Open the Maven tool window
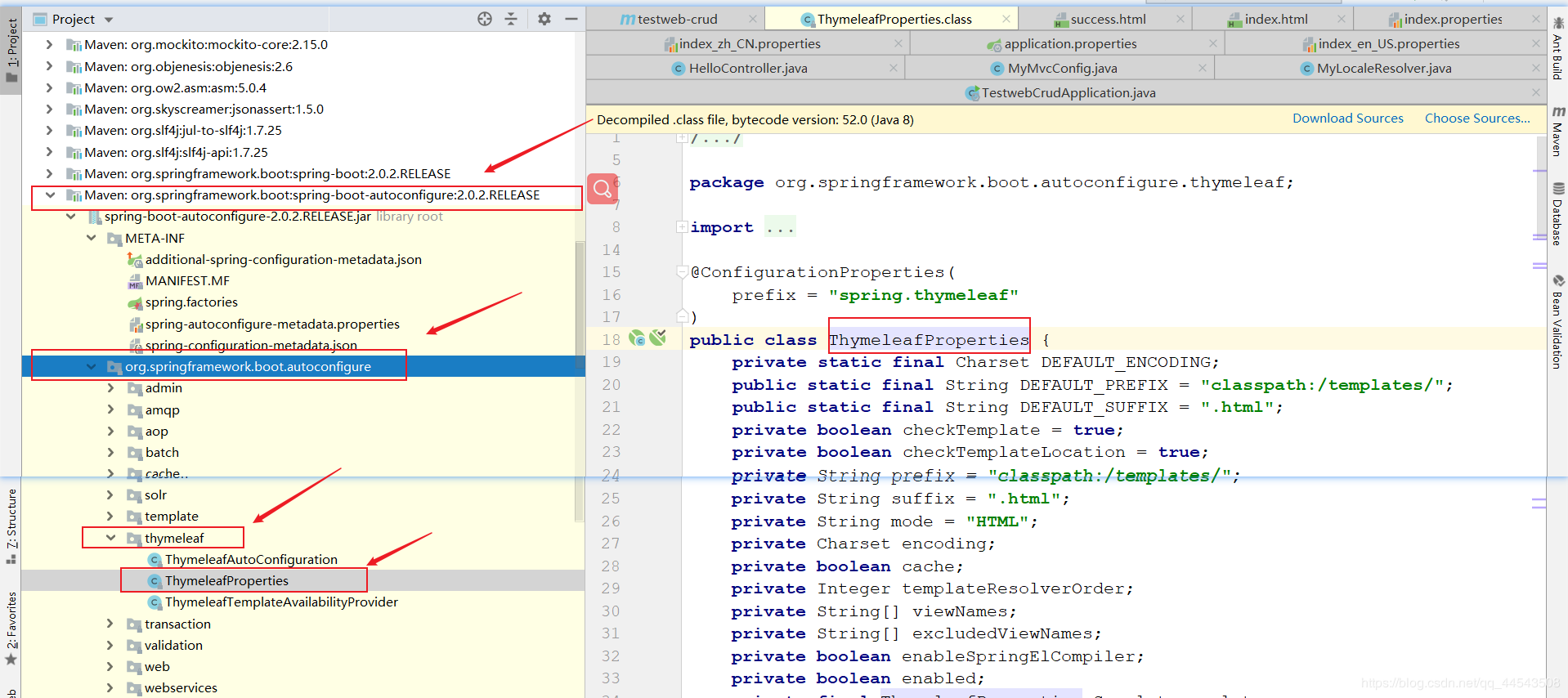The height and width of the screenshot is (698, 1568). point(1558,131)
